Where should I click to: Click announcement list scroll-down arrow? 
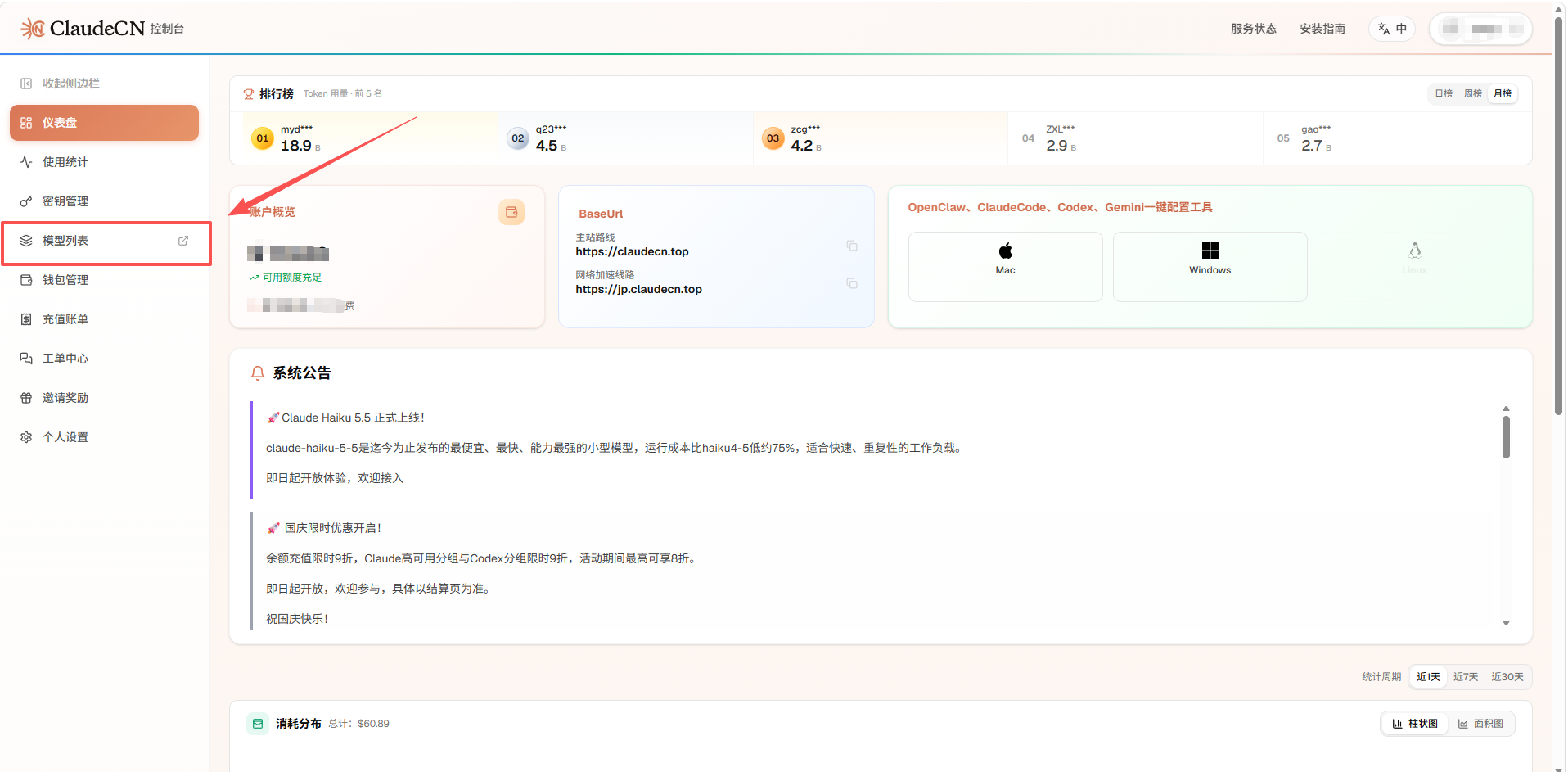click(1506, 623)
